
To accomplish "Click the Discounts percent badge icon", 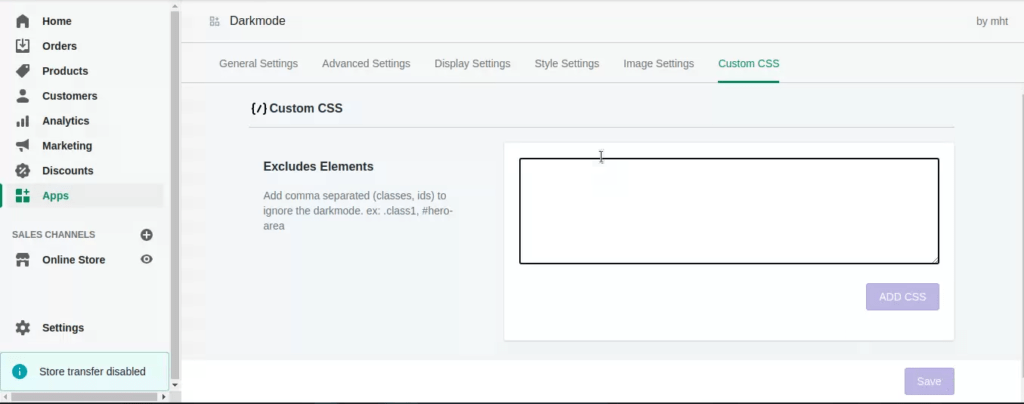I will point(23,170).
